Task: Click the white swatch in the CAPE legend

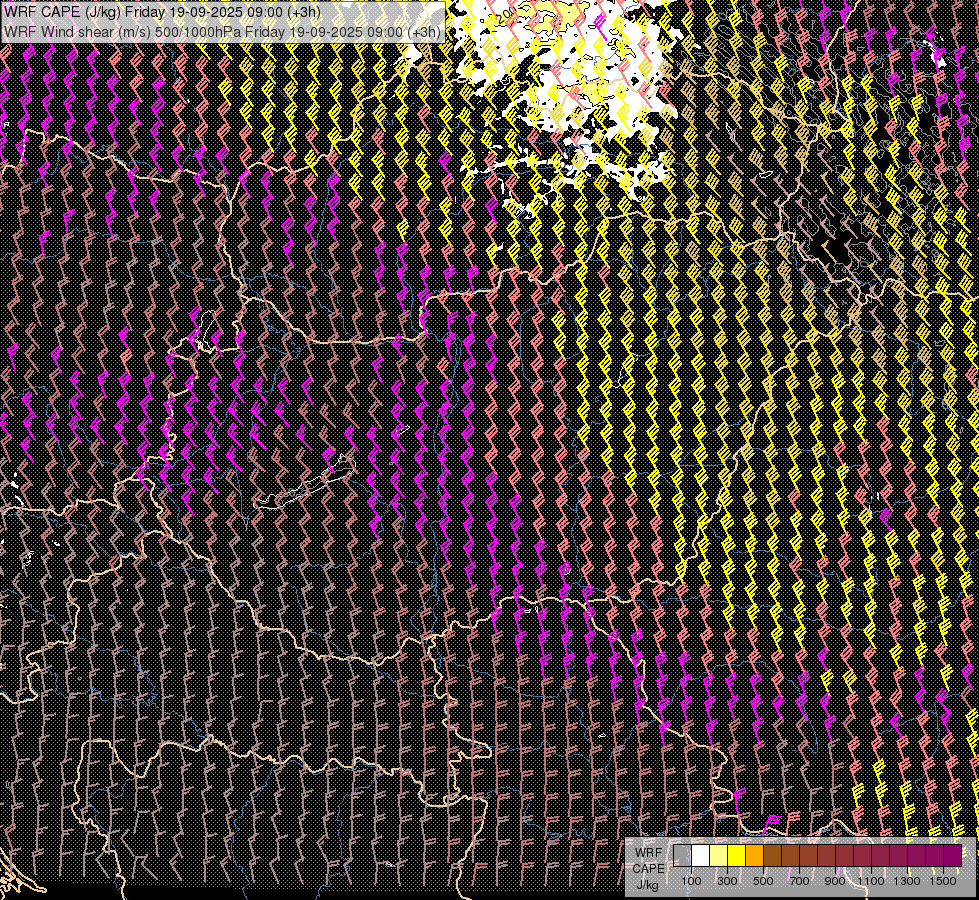Action: tap(701, 856)
